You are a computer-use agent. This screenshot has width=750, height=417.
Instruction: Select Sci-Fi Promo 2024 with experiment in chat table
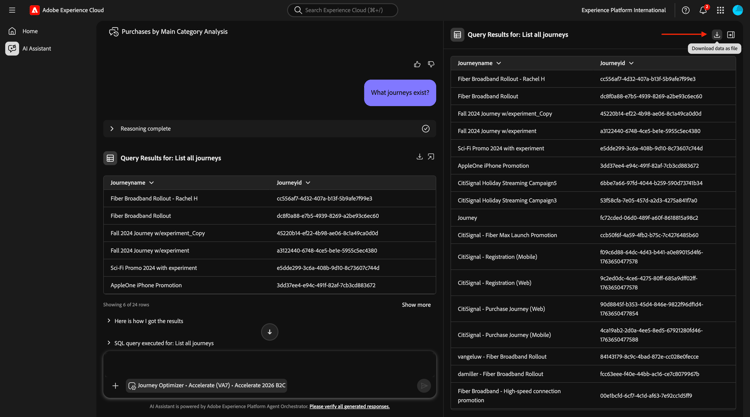[x=269, y=268]
